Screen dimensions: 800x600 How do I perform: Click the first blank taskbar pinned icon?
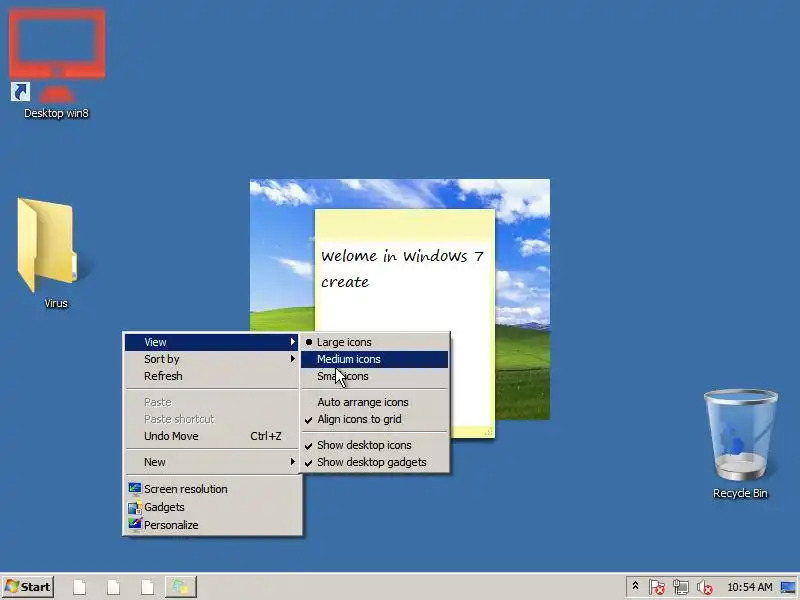80,587
